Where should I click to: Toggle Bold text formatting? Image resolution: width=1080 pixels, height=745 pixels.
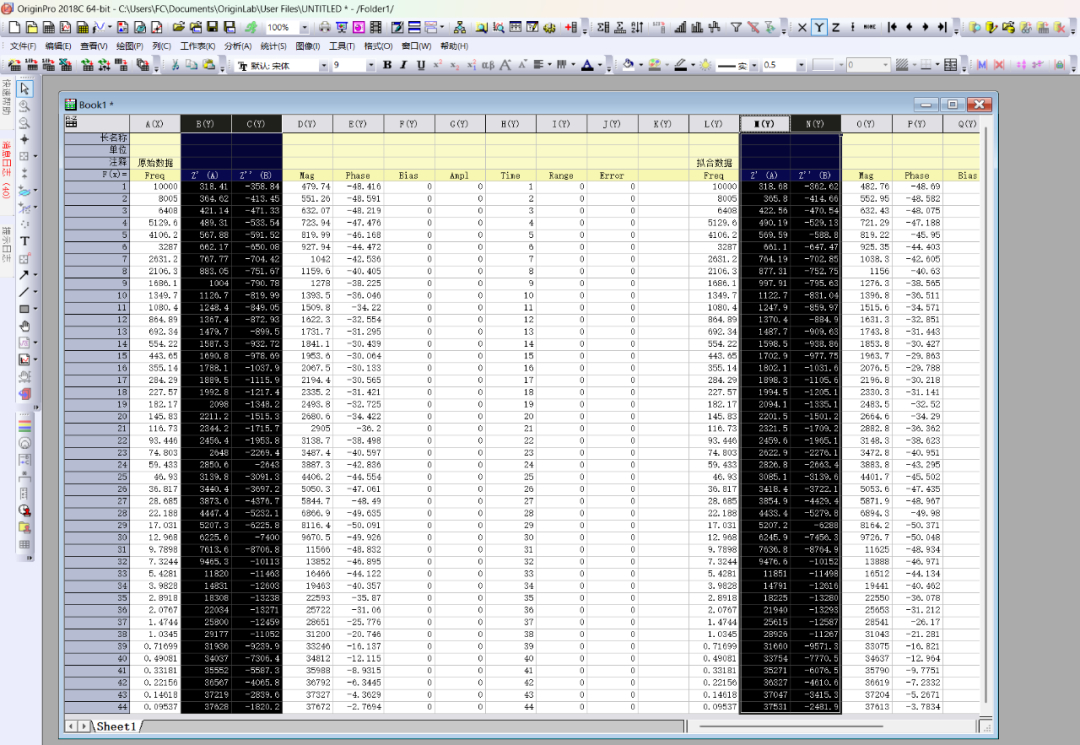point(387,65)
